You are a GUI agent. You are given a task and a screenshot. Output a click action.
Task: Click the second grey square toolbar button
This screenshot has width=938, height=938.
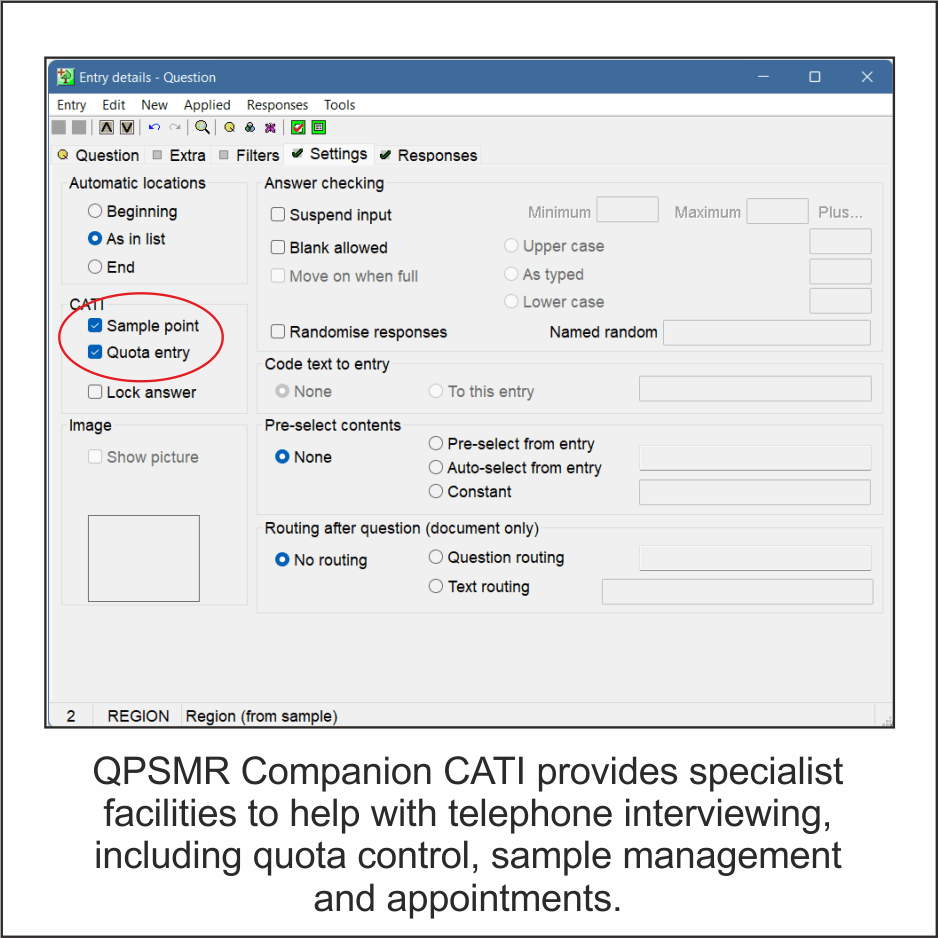tap(79, 127)
